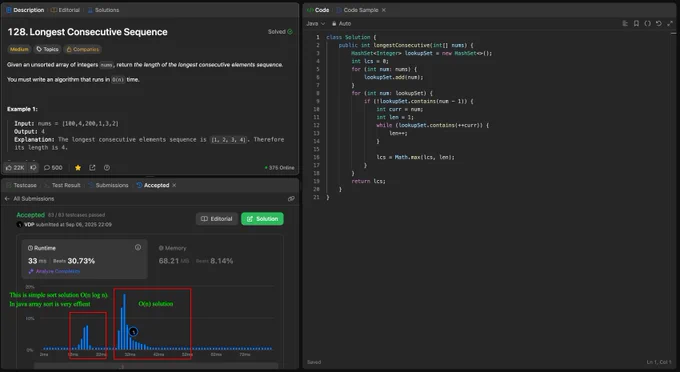Open the help question-mark icon under the description

point(107,167)
